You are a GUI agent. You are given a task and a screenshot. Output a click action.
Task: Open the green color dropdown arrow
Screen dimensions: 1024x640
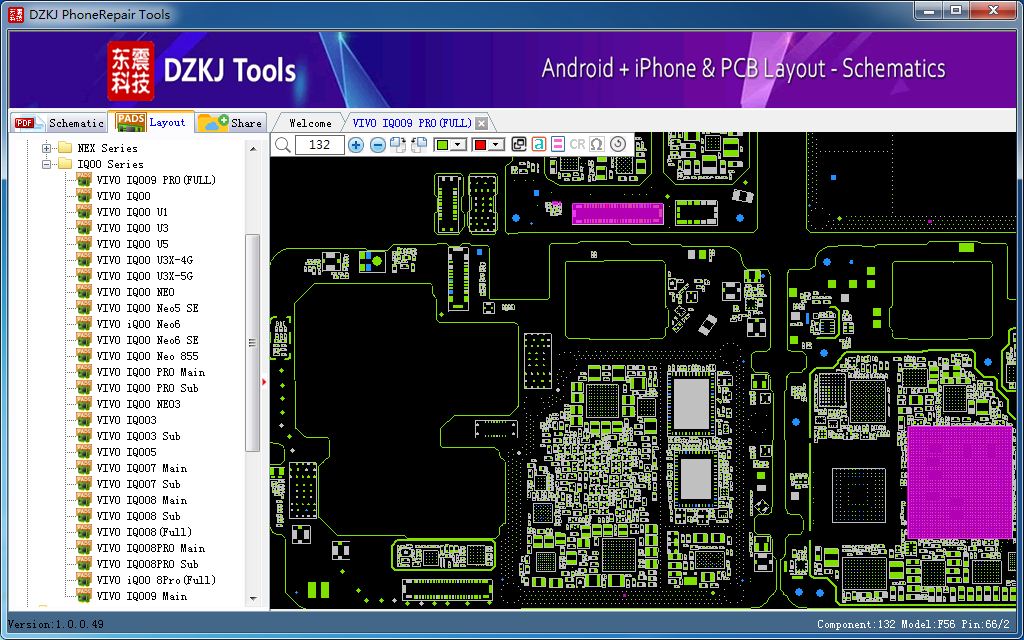458,145
